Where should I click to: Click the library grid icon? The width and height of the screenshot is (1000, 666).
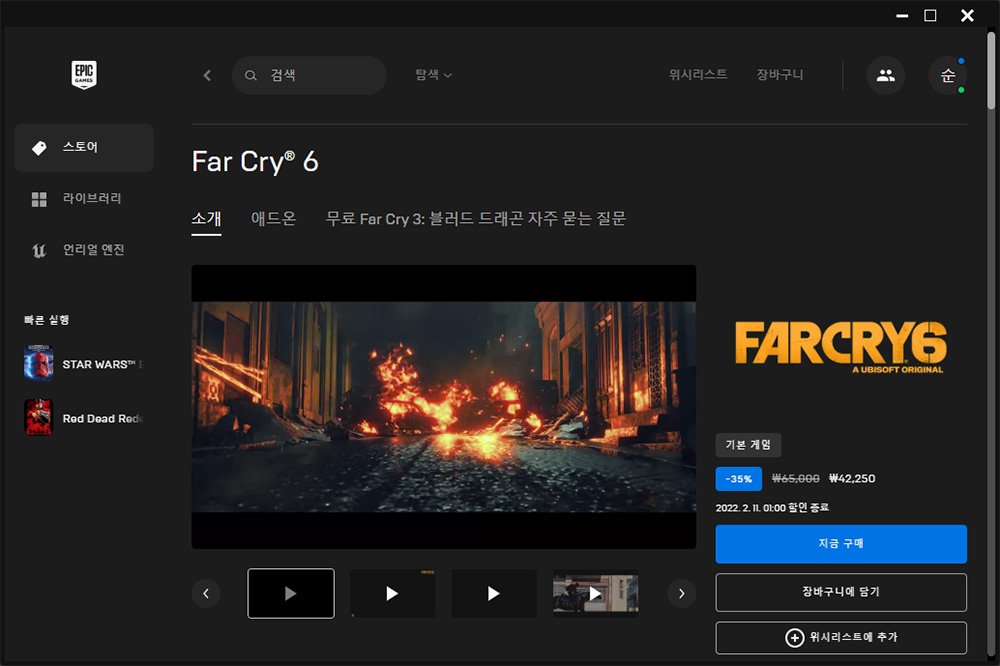point(39,199)
